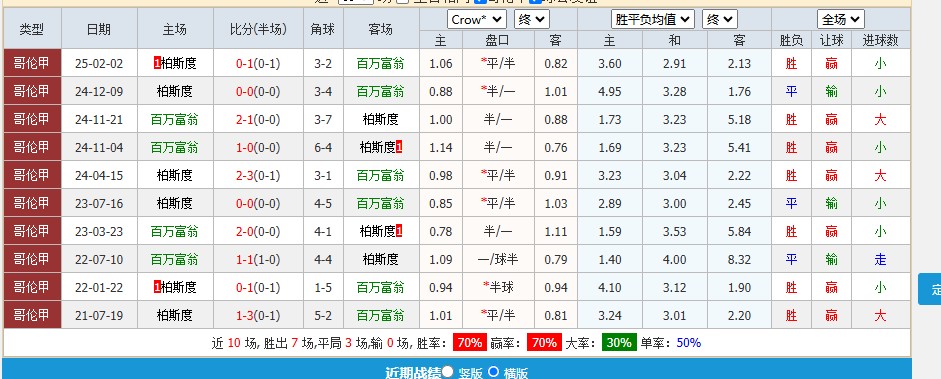Click the home odds value 4.95
This screenshot has height=379, width=941.
point(610,92)
